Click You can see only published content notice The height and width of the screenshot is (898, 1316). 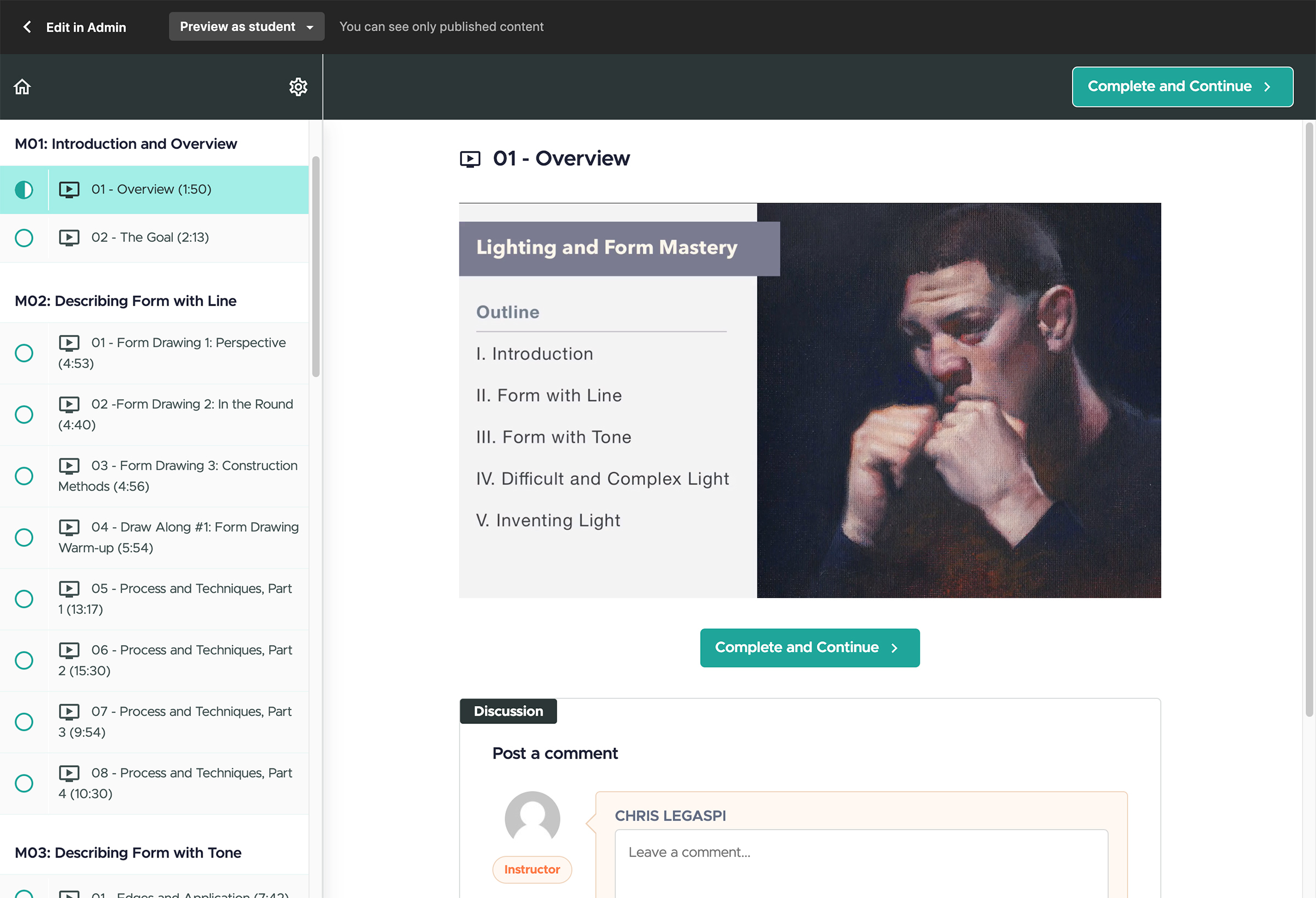point(441,27)
